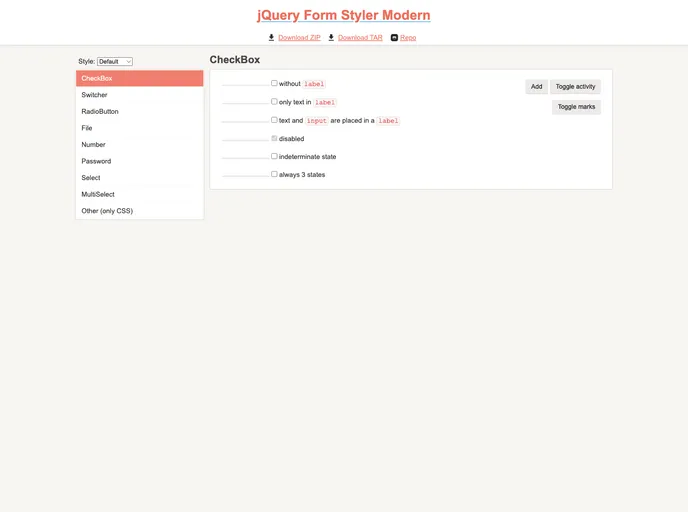Show the Password section
The image size is (688, 512).
coord(140,161)
